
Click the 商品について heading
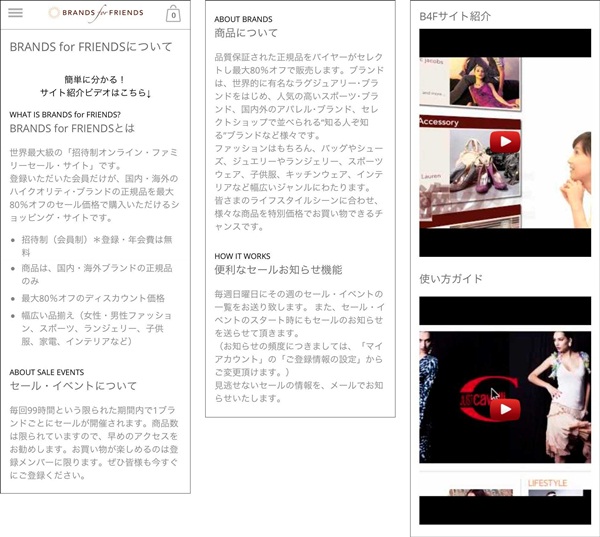pyautogui.click(x=246, y=33)
